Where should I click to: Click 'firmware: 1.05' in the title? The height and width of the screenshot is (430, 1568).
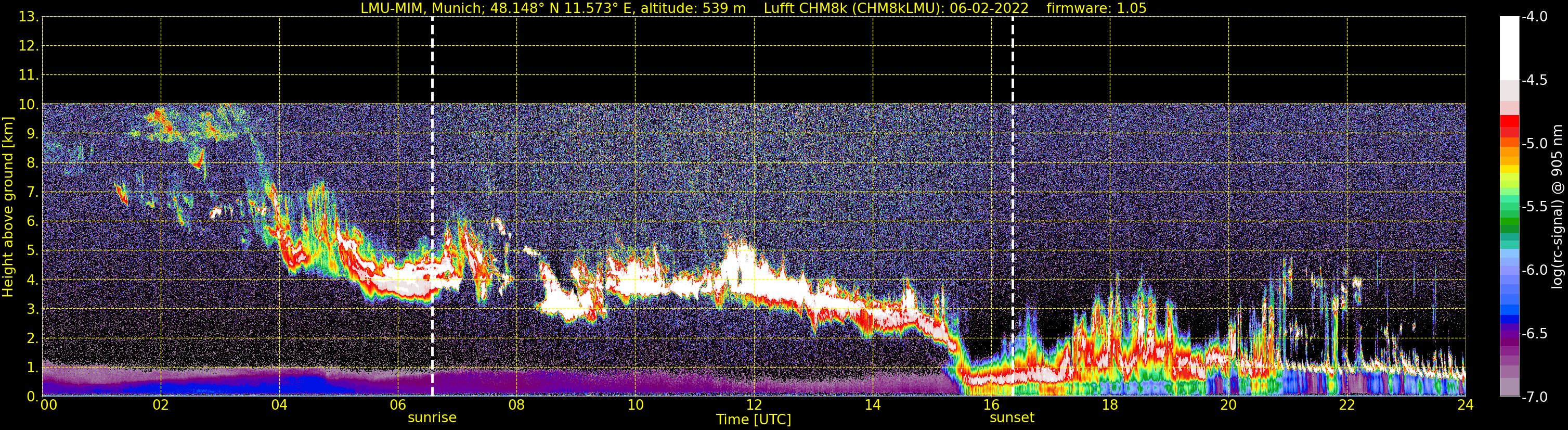pos(1096,8)
